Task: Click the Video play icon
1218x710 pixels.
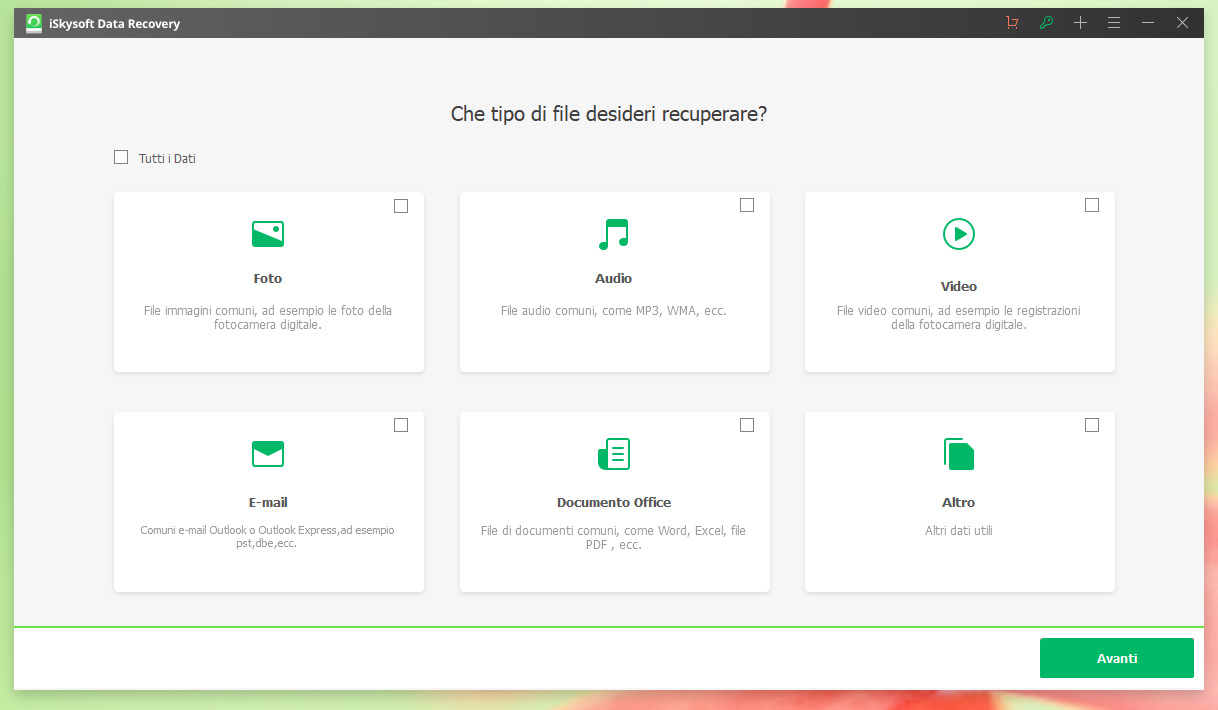Action: click(x=959, y=234)
